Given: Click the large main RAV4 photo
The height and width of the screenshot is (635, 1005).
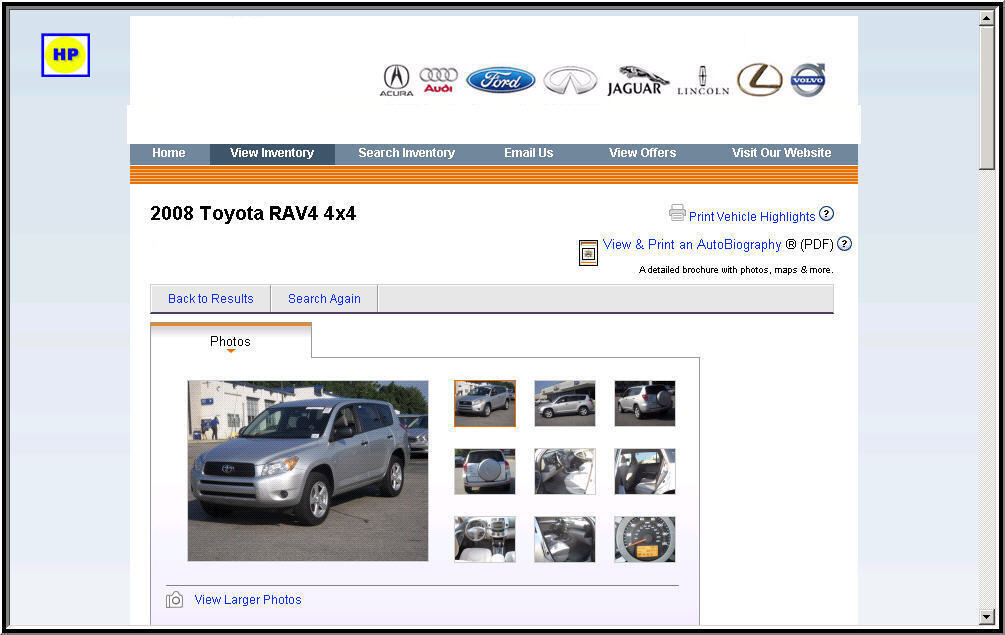Looking at the screenshot, I should click(x=308, y=471).
